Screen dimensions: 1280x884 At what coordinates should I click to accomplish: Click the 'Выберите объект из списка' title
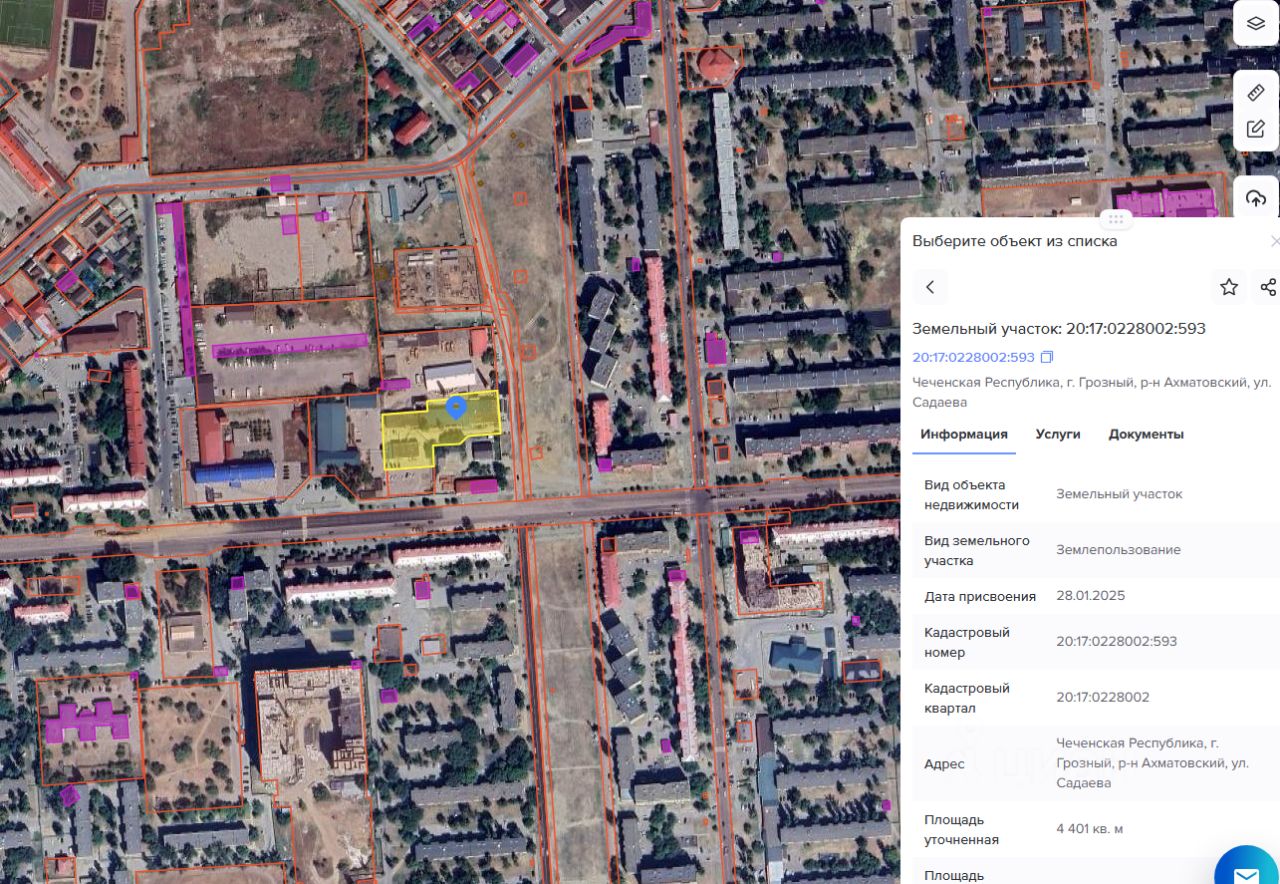[1015, 241]
